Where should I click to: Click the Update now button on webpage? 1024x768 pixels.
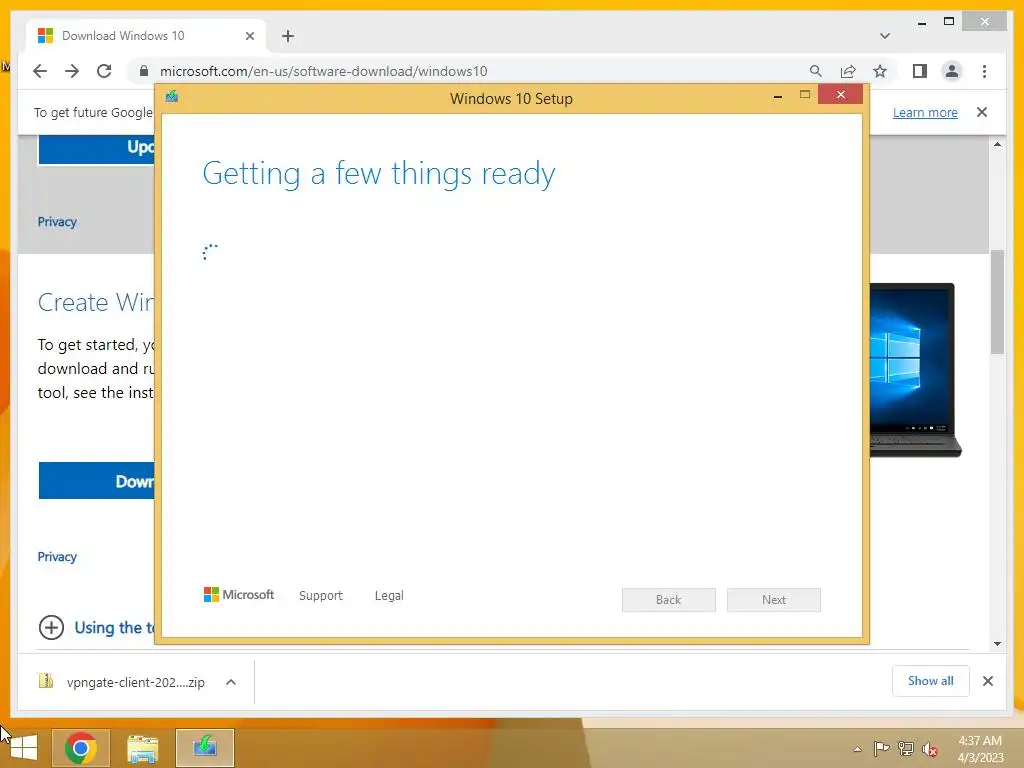pos(97,148)
